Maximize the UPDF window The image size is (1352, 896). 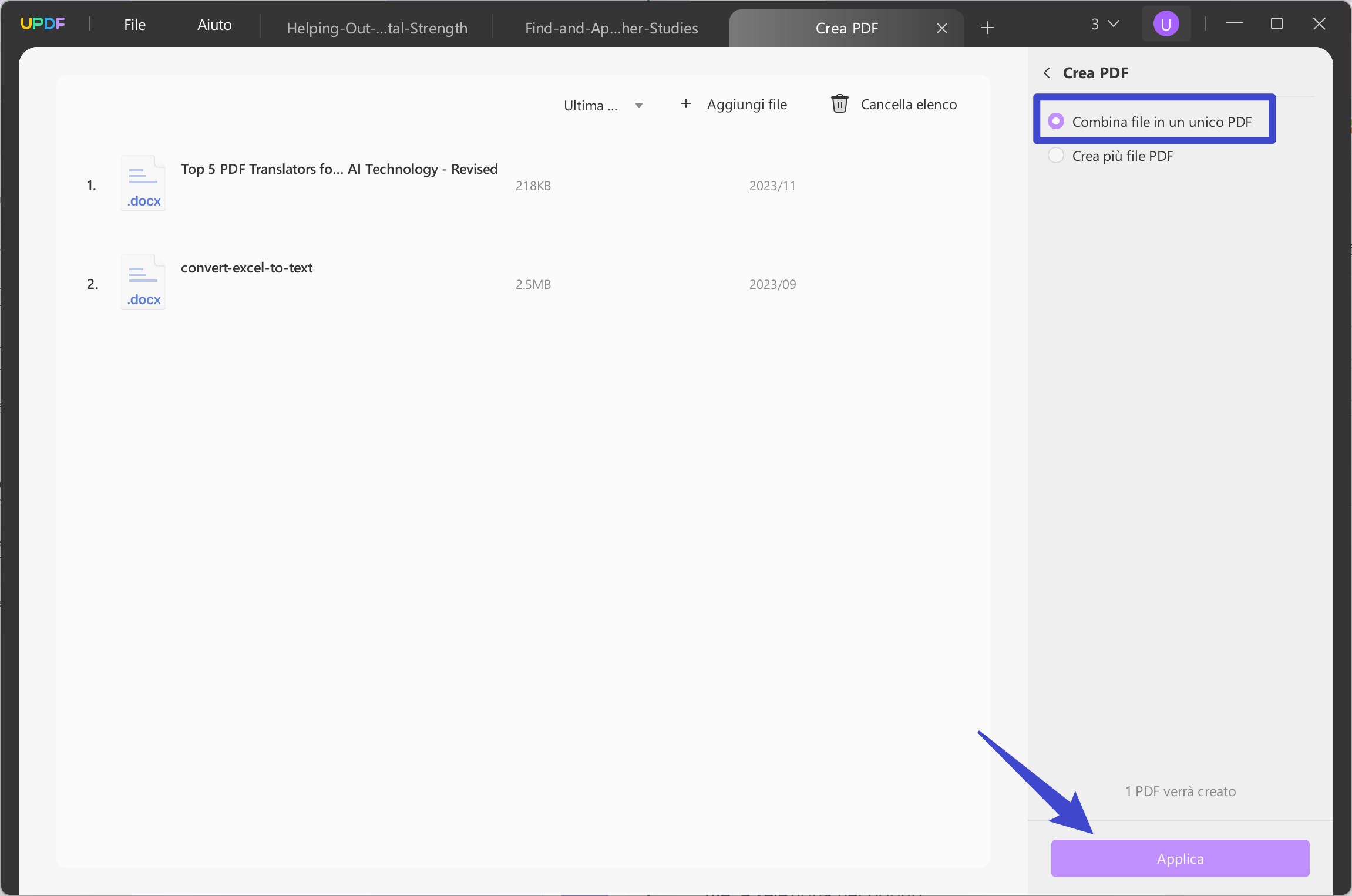1277,23
